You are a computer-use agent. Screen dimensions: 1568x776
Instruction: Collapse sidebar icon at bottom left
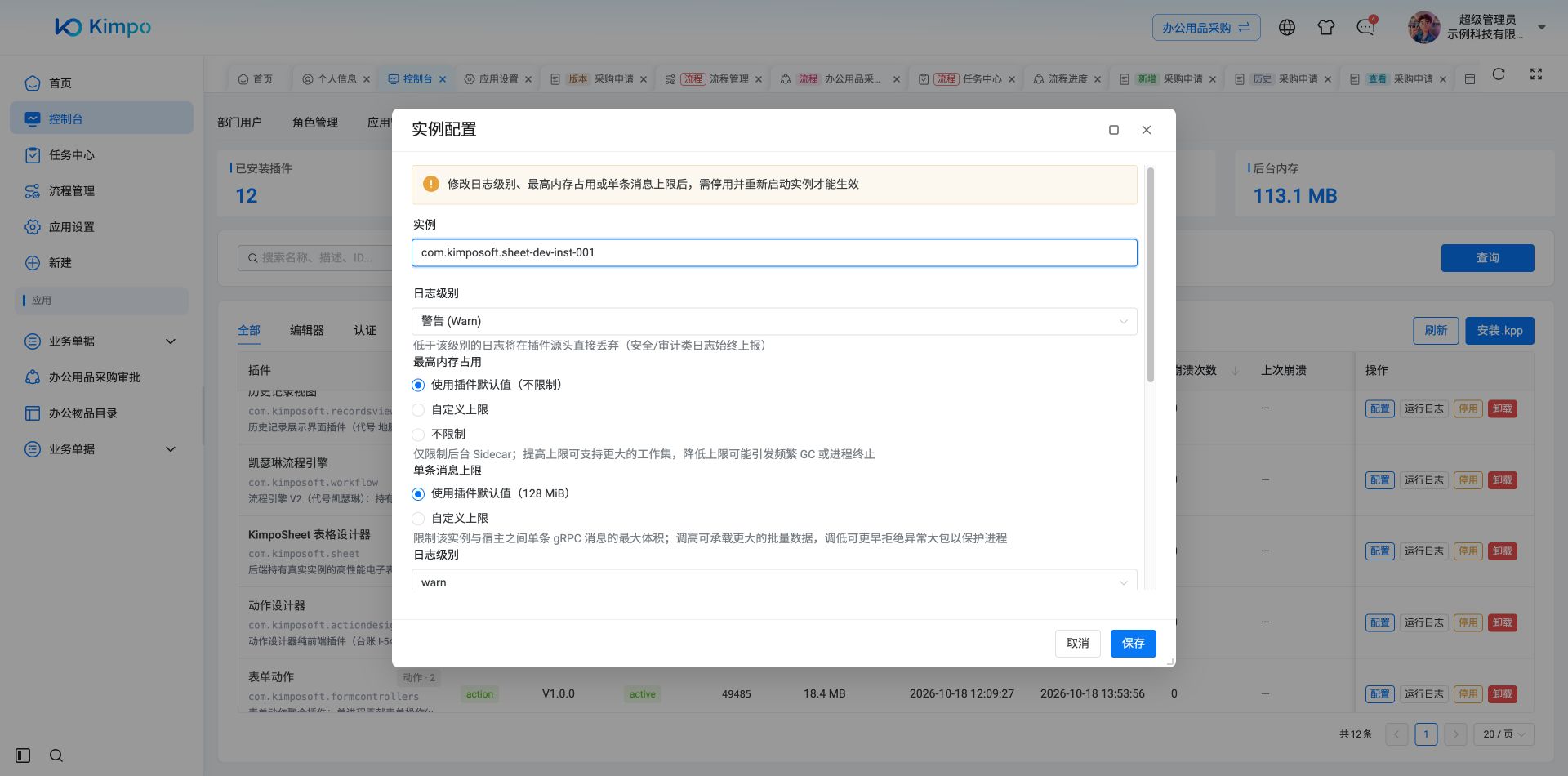point(23,756)
